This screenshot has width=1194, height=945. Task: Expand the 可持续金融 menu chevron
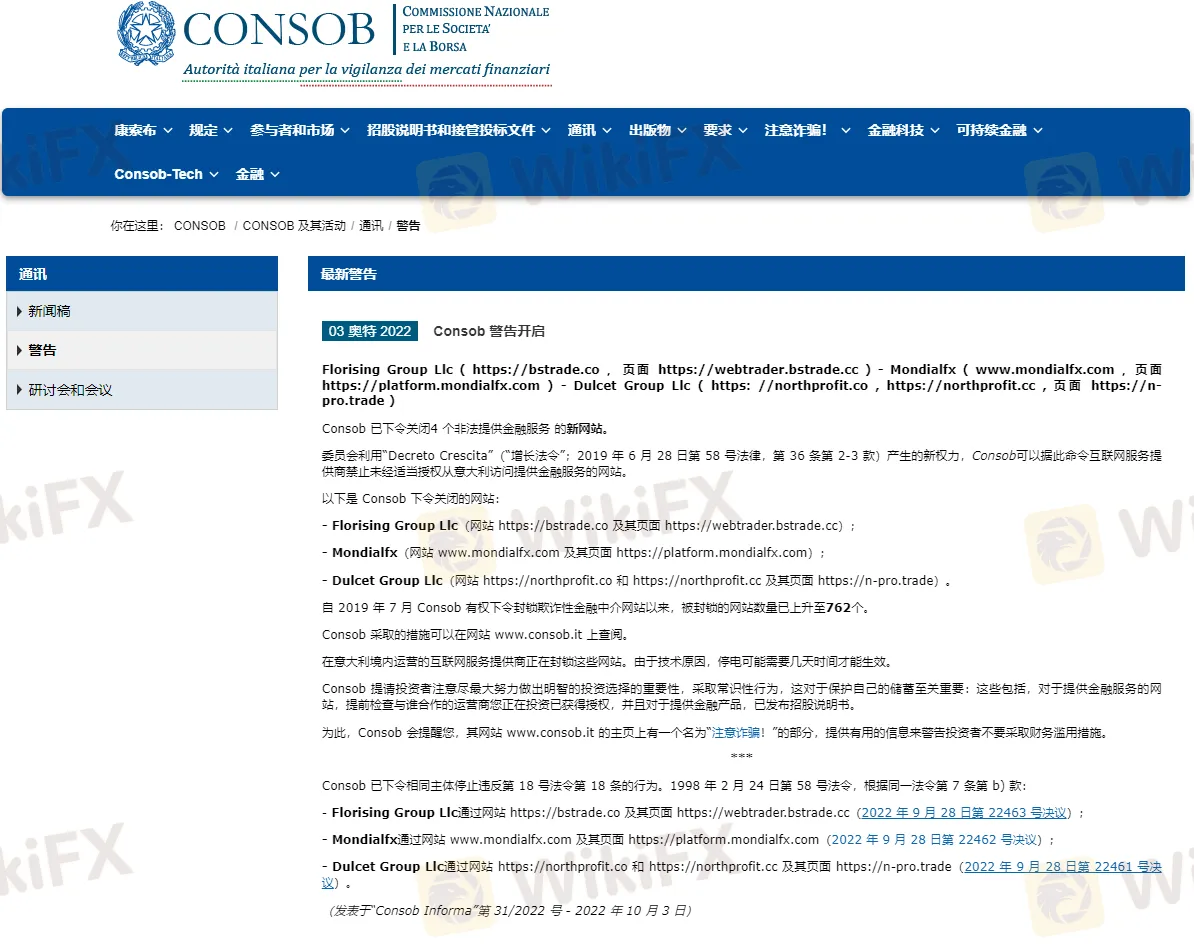pos(1038,131)
